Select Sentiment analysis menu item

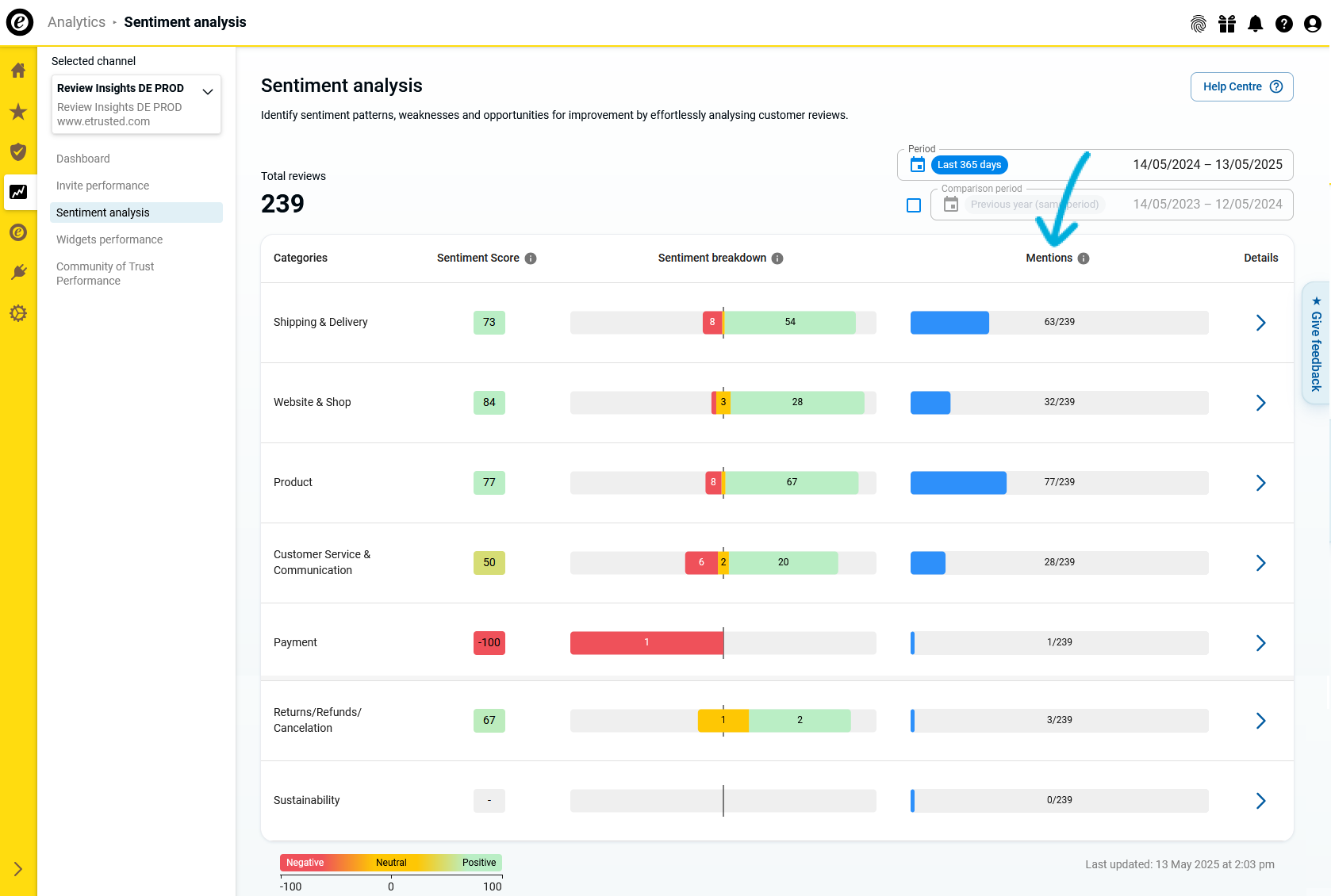click(x=136, y=213)
